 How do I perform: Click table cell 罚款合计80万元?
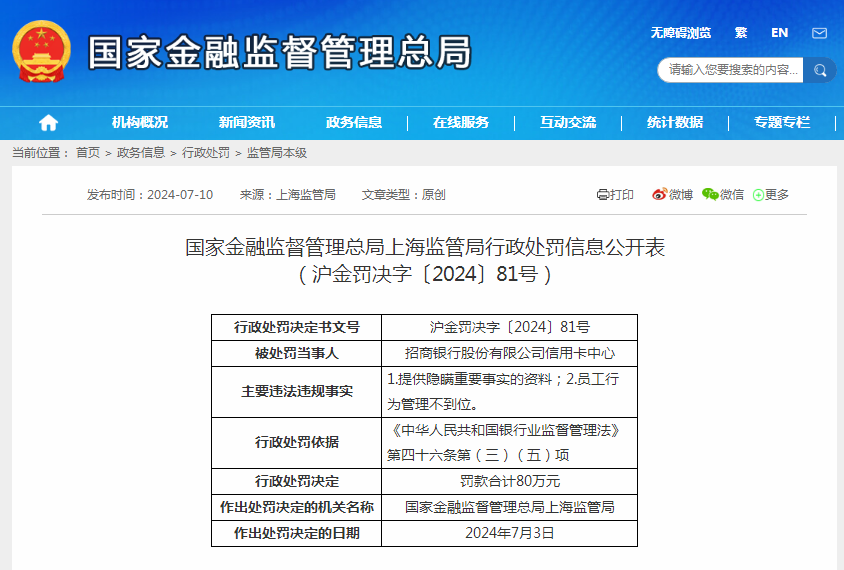coord(509,481)
